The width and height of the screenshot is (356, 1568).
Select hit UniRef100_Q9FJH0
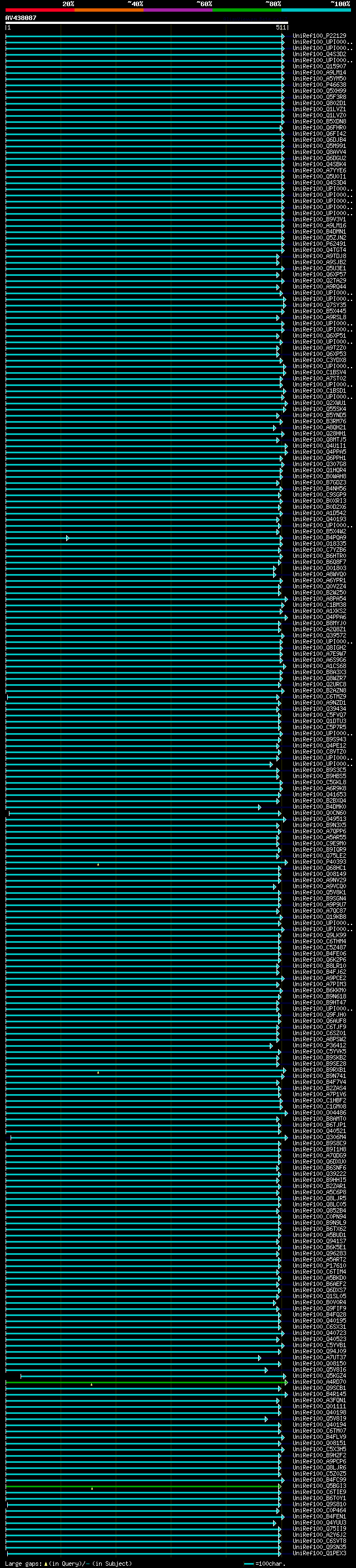(319, 1015)
